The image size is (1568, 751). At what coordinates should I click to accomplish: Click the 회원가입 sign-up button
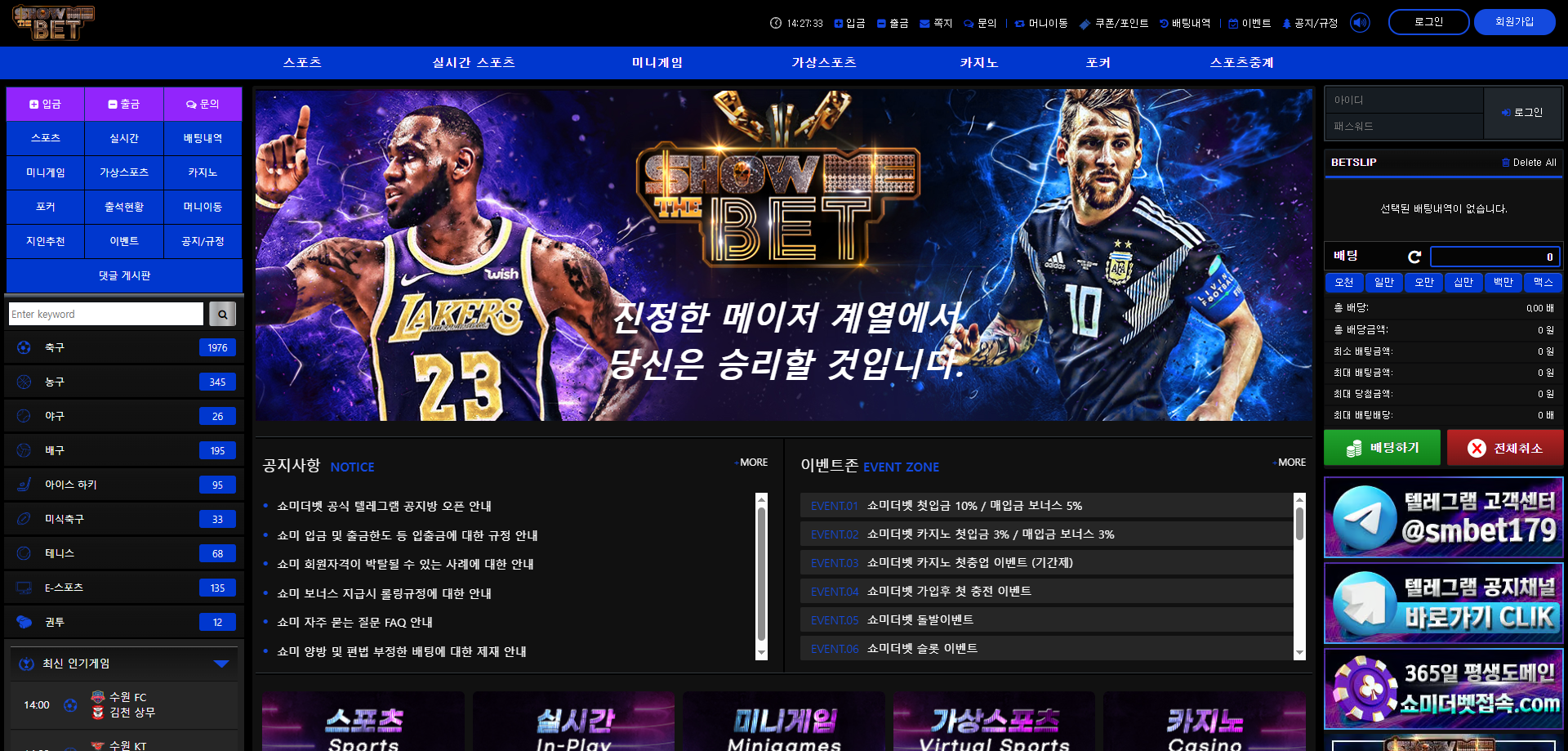tap(1514, 22)
